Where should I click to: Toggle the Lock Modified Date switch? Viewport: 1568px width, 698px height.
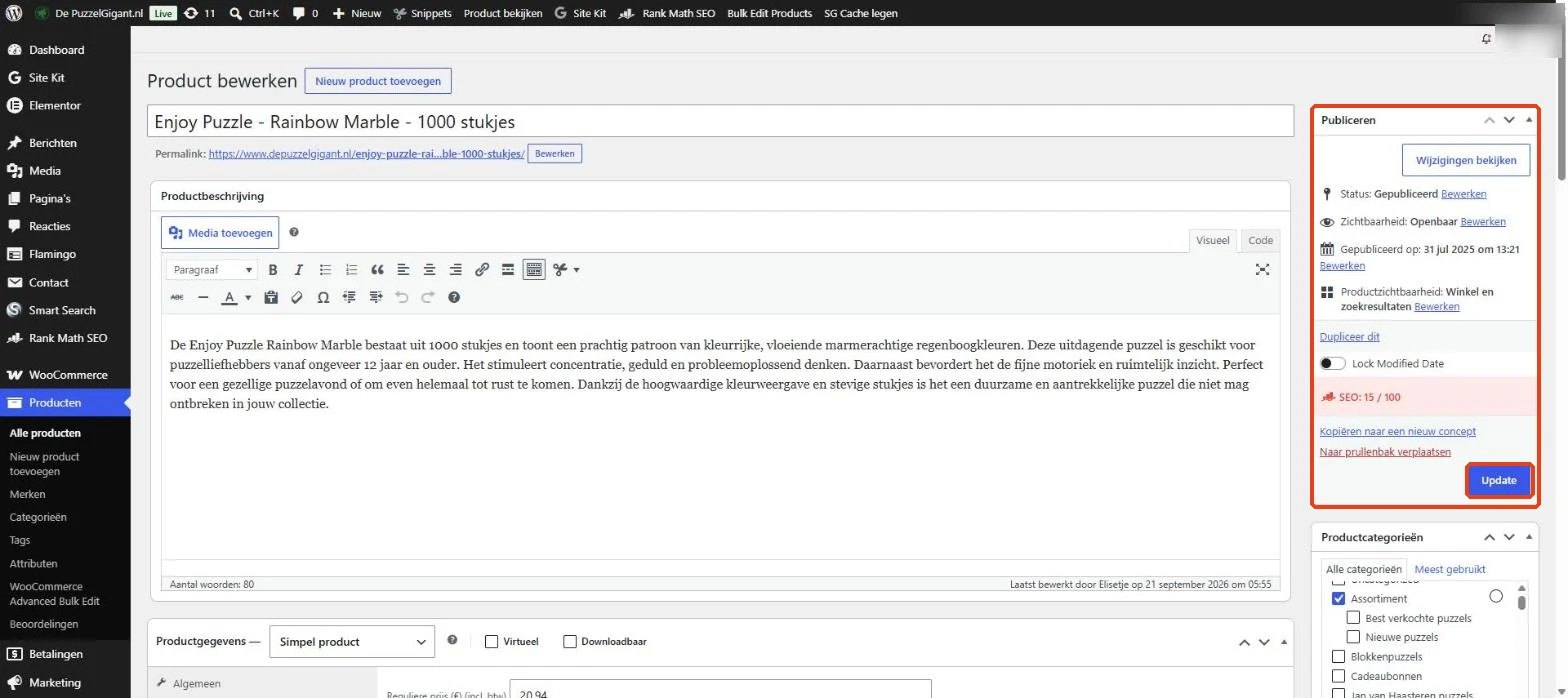pyautogui.click(x=1332, y=364)
